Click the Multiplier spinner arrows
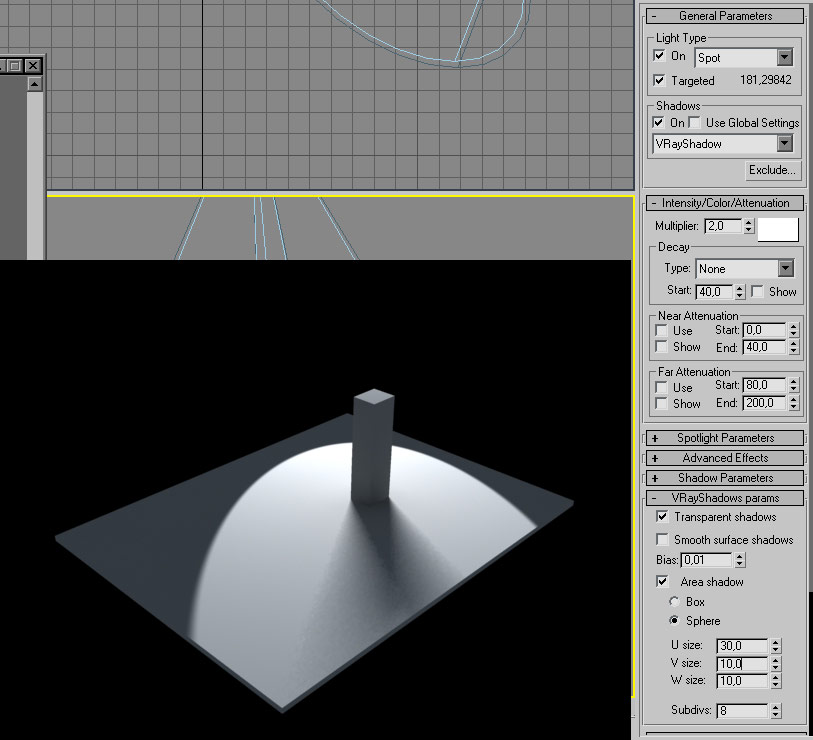 748,226
